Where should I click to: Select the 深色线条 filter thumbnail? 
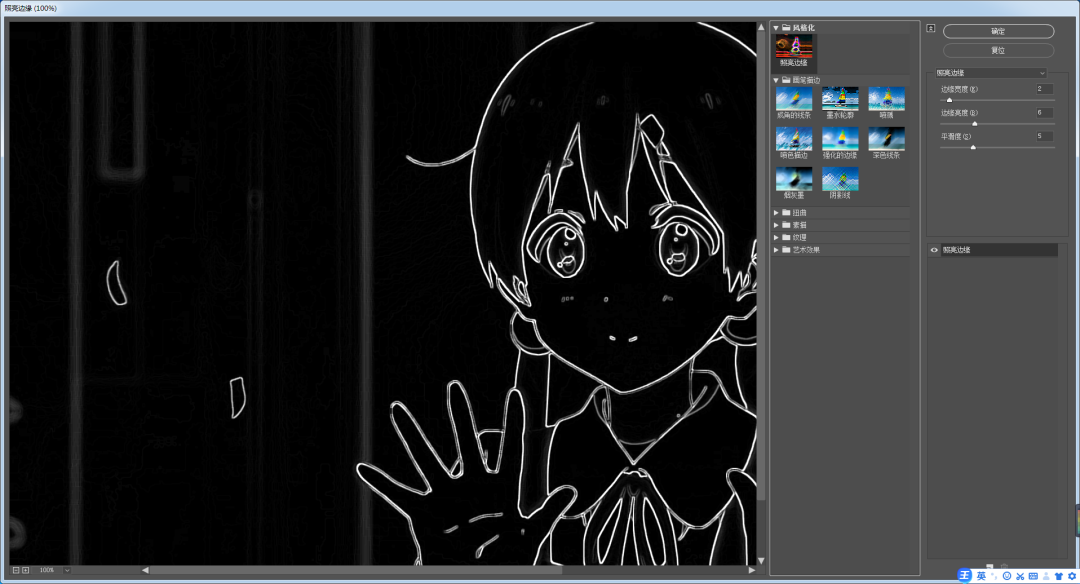point(886,139)
